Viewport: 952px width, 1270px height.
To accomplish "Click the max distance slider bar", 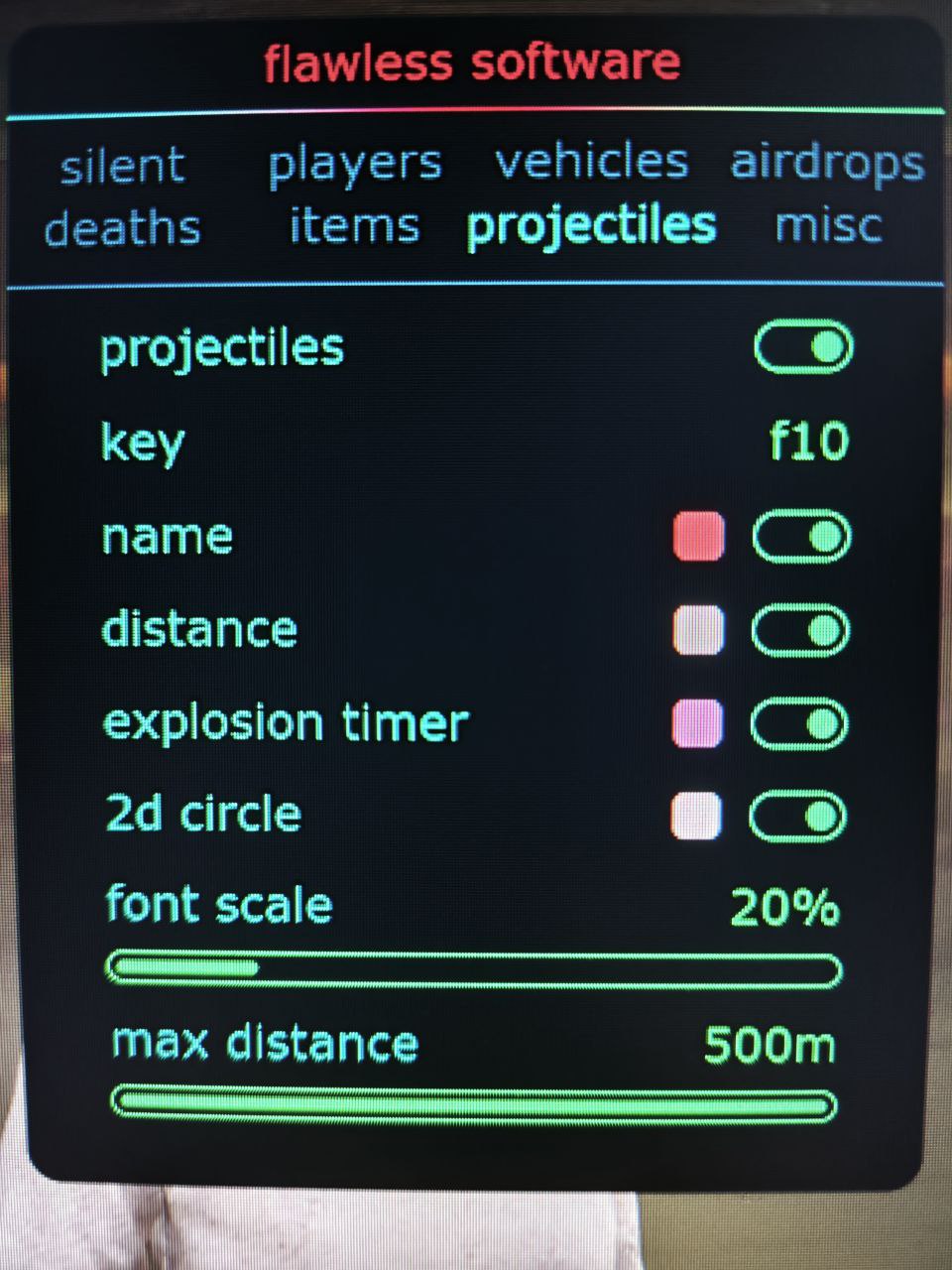I will point(473,1104).
